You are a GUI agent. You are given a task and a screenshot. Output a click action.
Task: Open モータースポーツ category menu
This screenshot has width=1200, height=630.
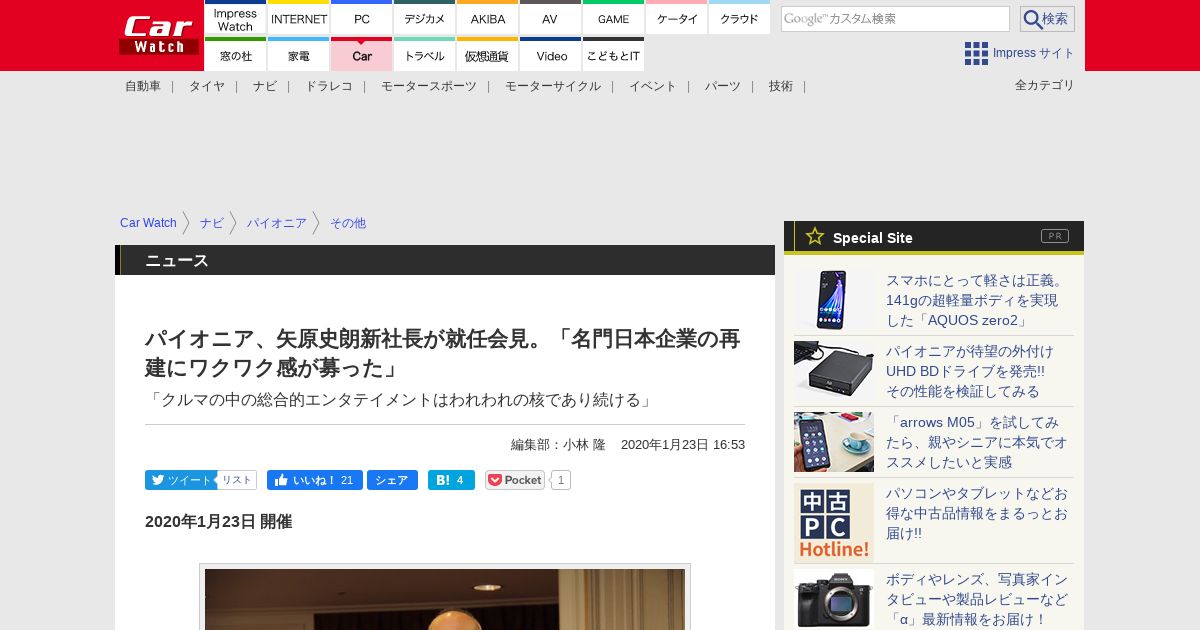(x=429, y=86)
